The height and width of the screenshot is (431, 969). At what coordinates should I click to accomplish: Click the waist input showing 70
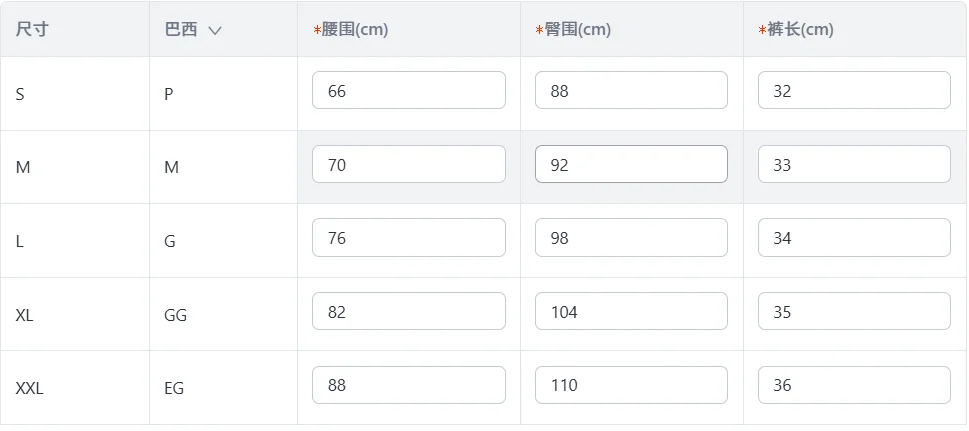[408, 165]
